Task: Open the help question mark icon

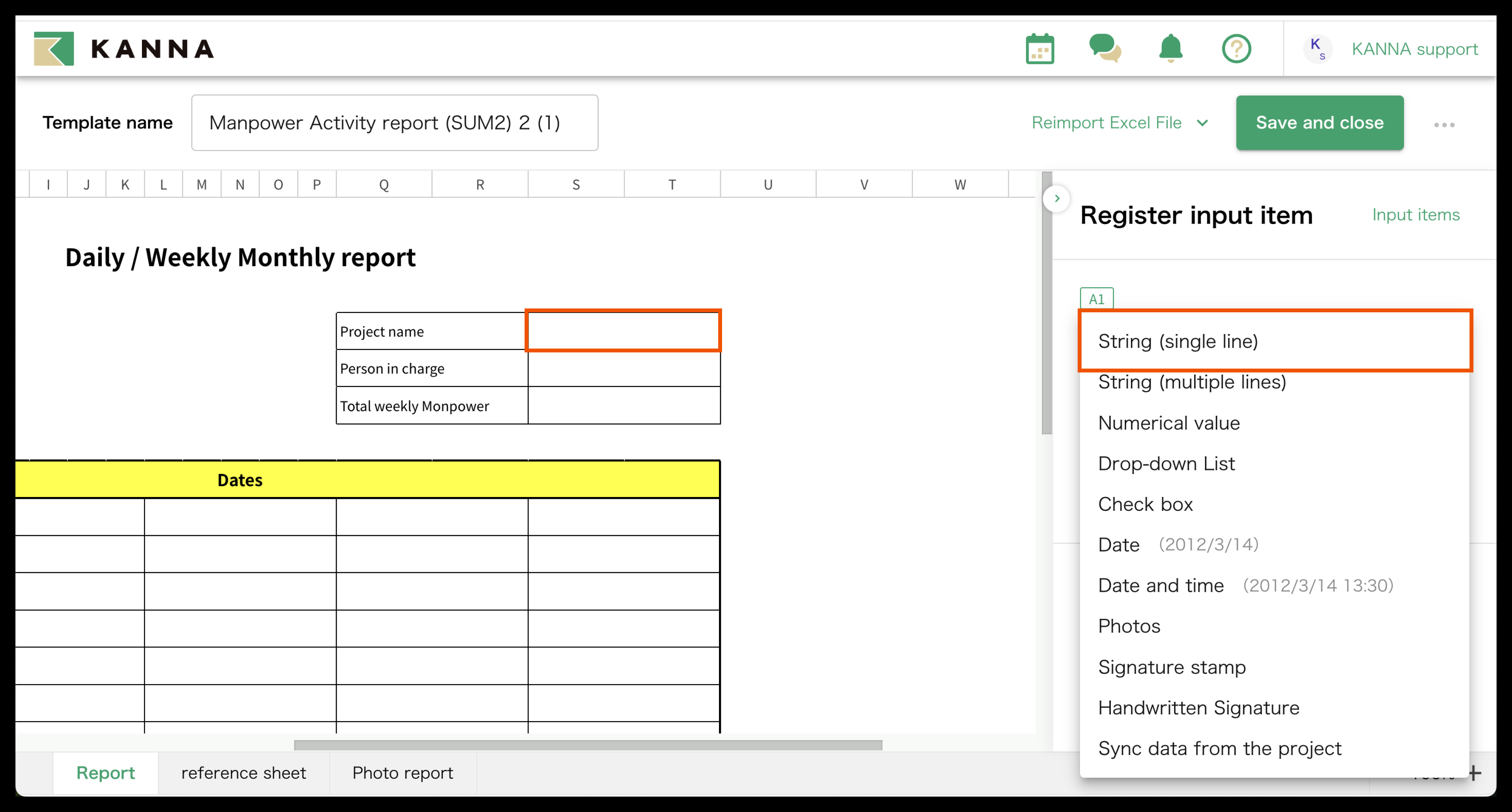Action: [x=1236, y=49]
